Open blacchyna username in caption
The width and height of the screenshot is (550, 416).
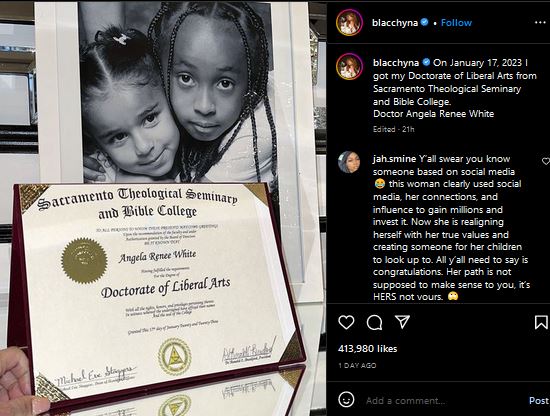396,63
